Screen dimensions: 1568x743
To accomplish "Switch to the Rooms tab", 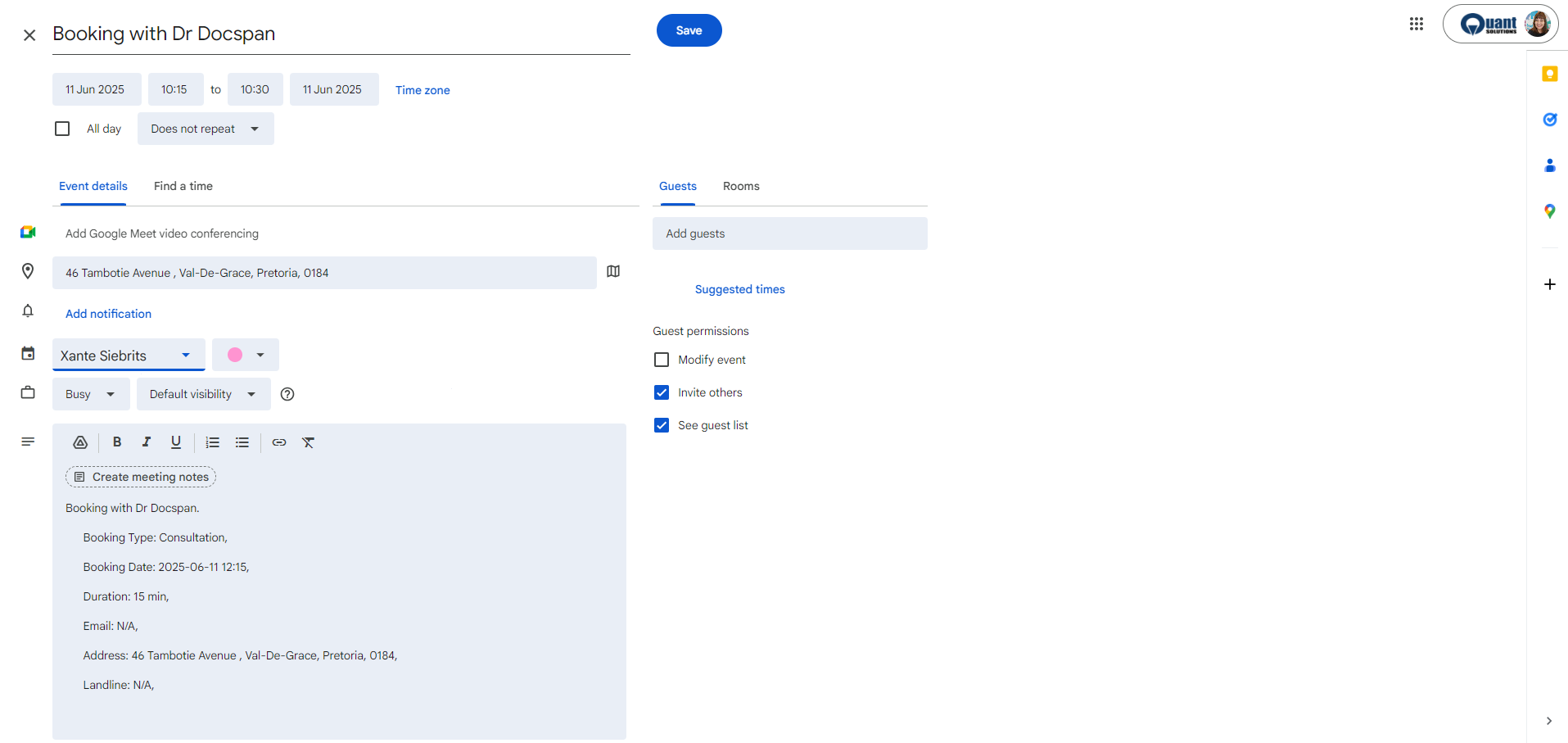I will (x=741, y=186).
